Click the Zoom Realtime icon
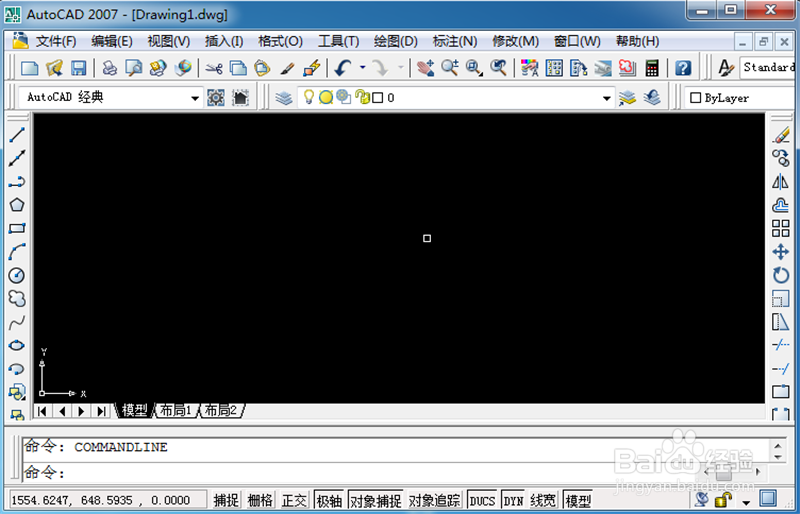The width and height of the screenshot is (800, 514). [449, 68]
